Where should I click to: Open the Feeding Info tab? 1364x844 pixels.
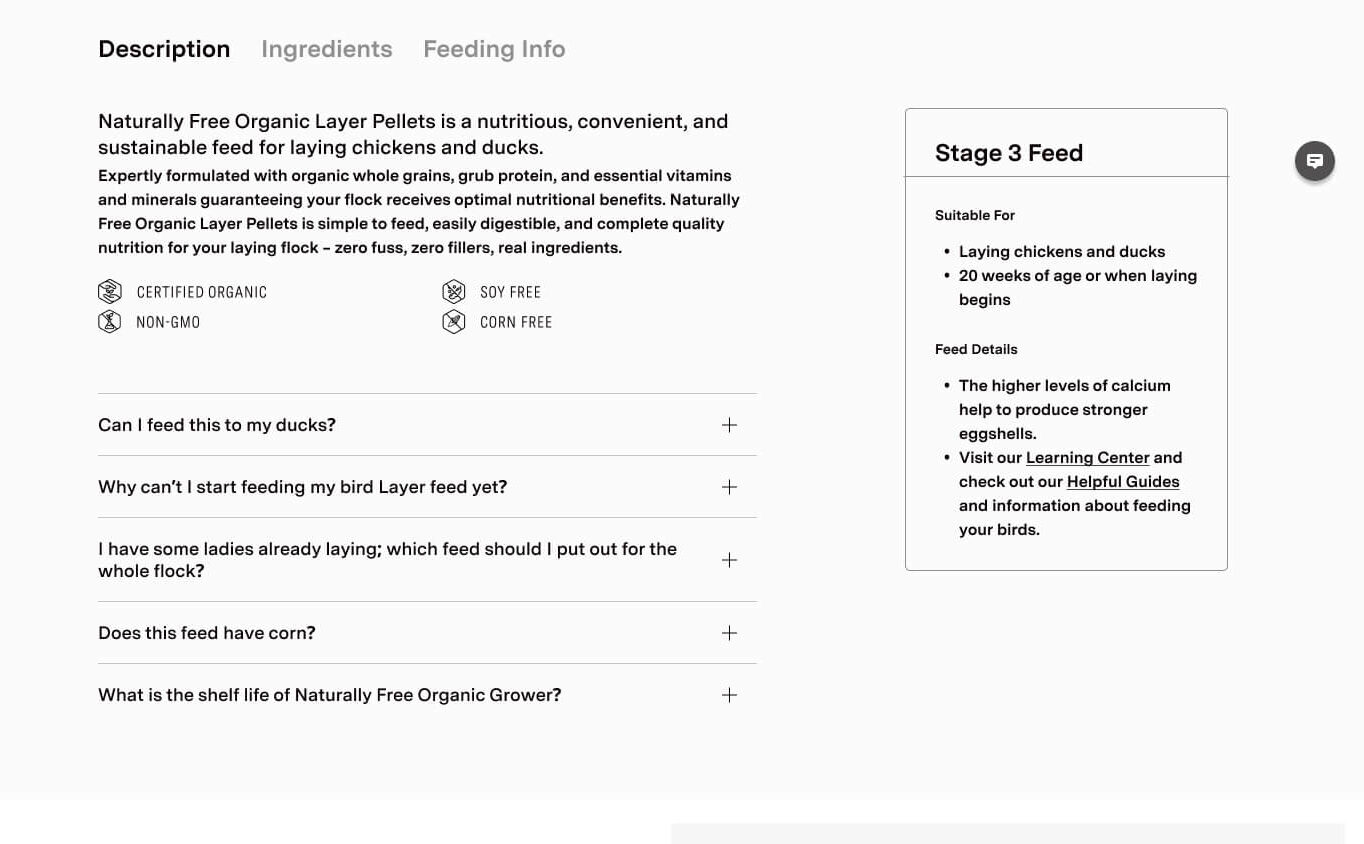(x=494, y=49)
